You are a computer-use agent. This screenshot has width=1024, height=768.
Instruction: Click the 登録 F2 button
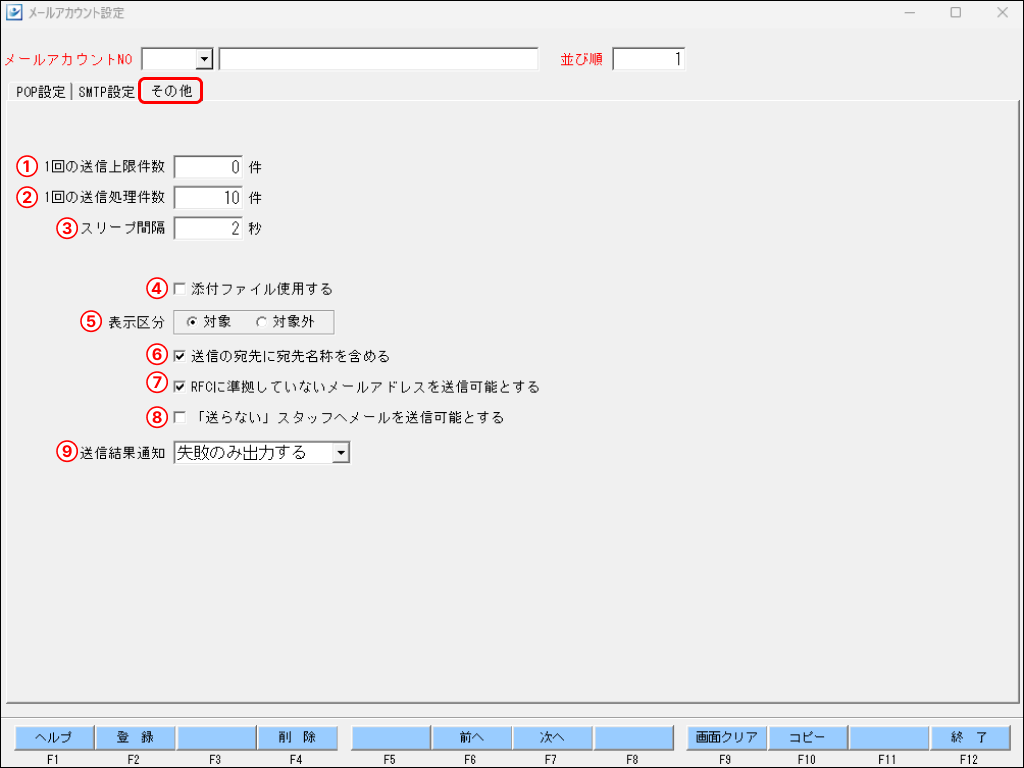pos(135,737)
